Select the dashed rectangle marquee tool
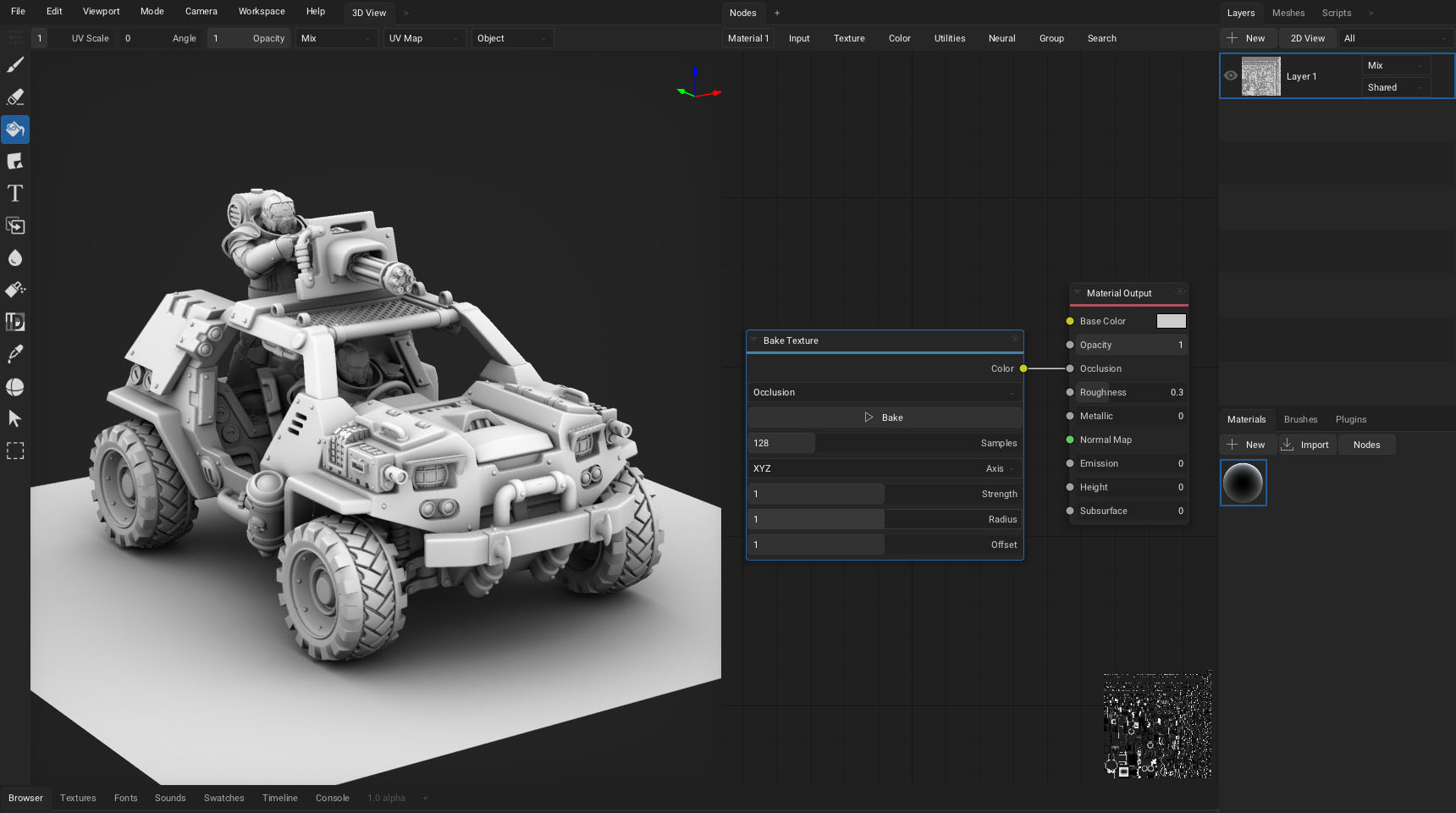The image size is (1456, 813). point(15,451)
